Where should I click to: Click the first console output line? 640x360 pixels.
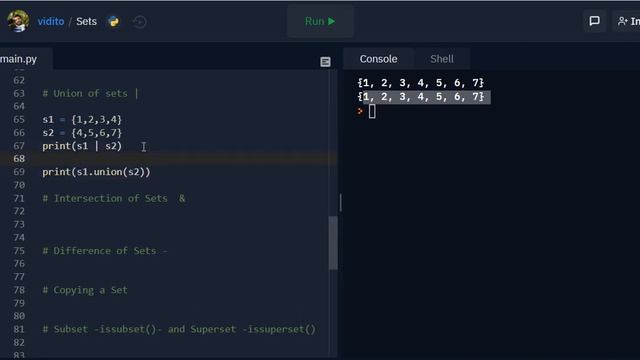point(420,83)
